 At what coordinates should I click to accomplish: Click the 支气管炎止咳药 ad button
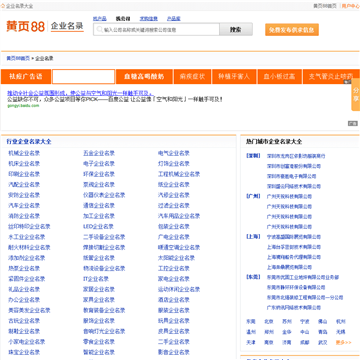(330, 77)
